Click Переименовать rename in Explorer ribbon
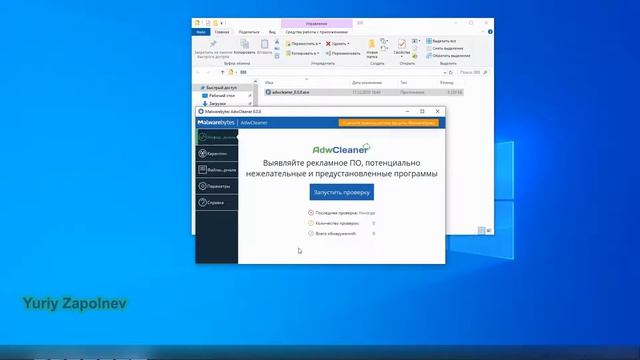This screenshot has width=640, height=360. pos(343,53)
